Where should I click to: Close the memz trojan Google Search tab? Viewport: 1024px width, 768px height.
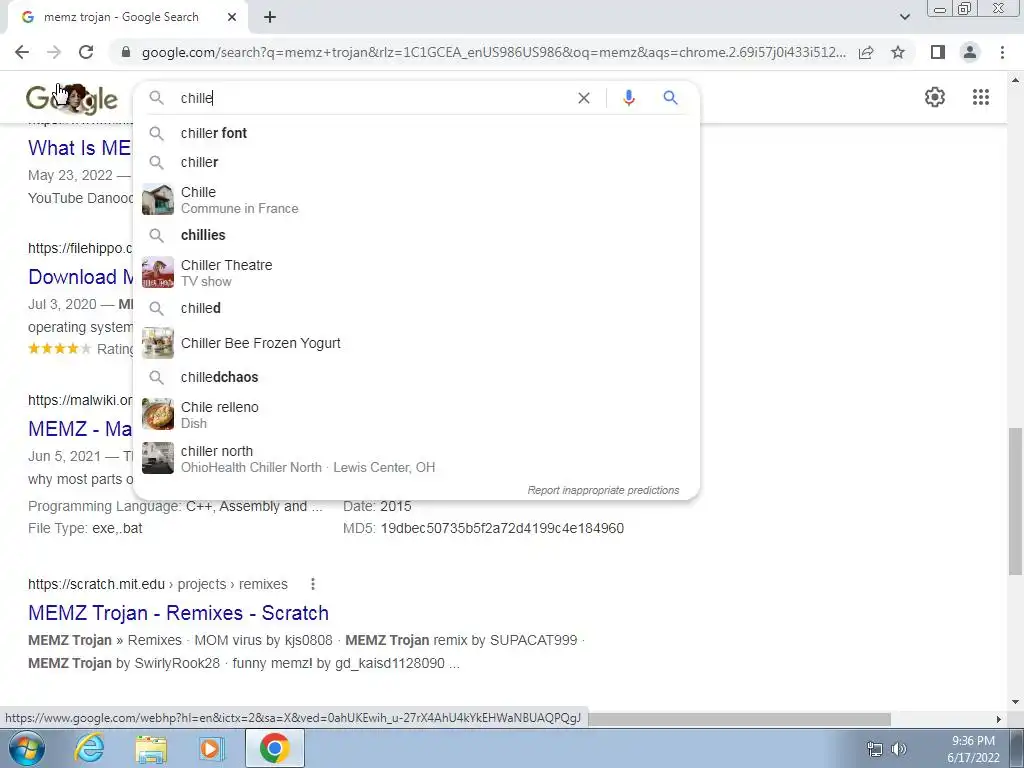[x=232, y=17]
